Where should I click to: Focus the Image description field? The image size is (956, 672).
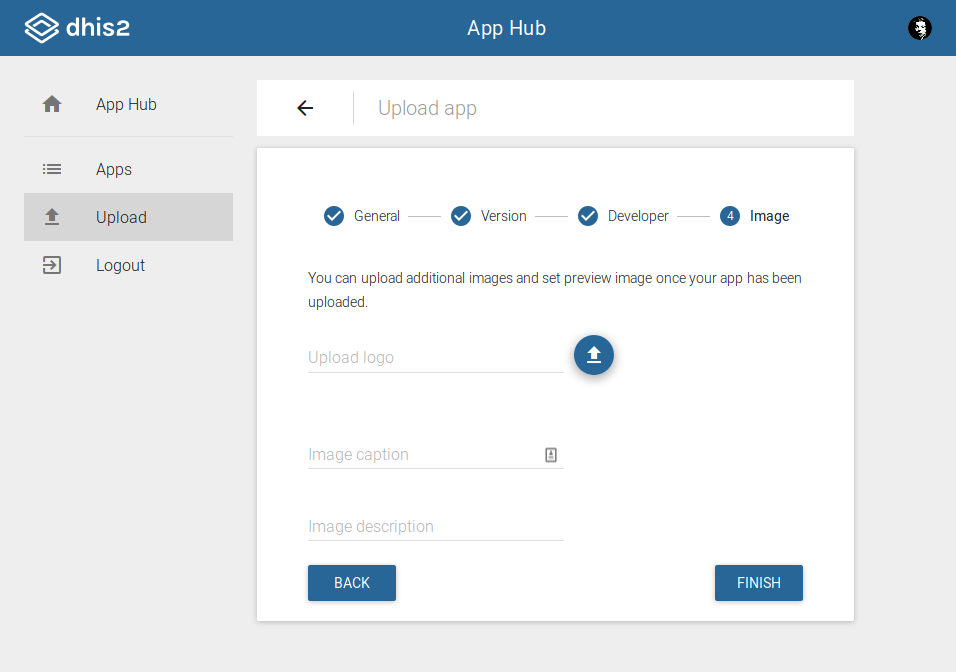(436, 526)
